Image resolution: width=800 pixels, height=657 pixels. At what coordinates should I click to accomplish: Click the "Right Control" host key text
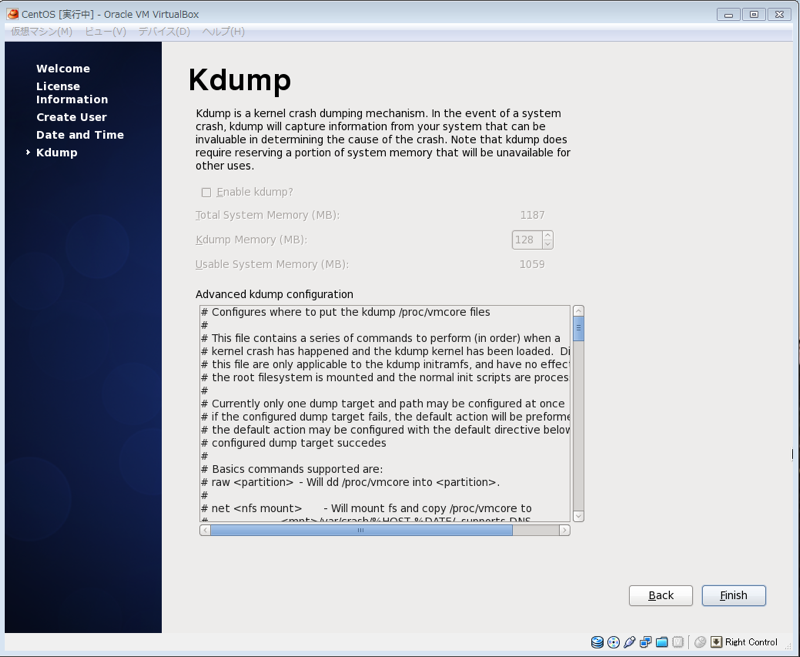click(x=751, y=642)
